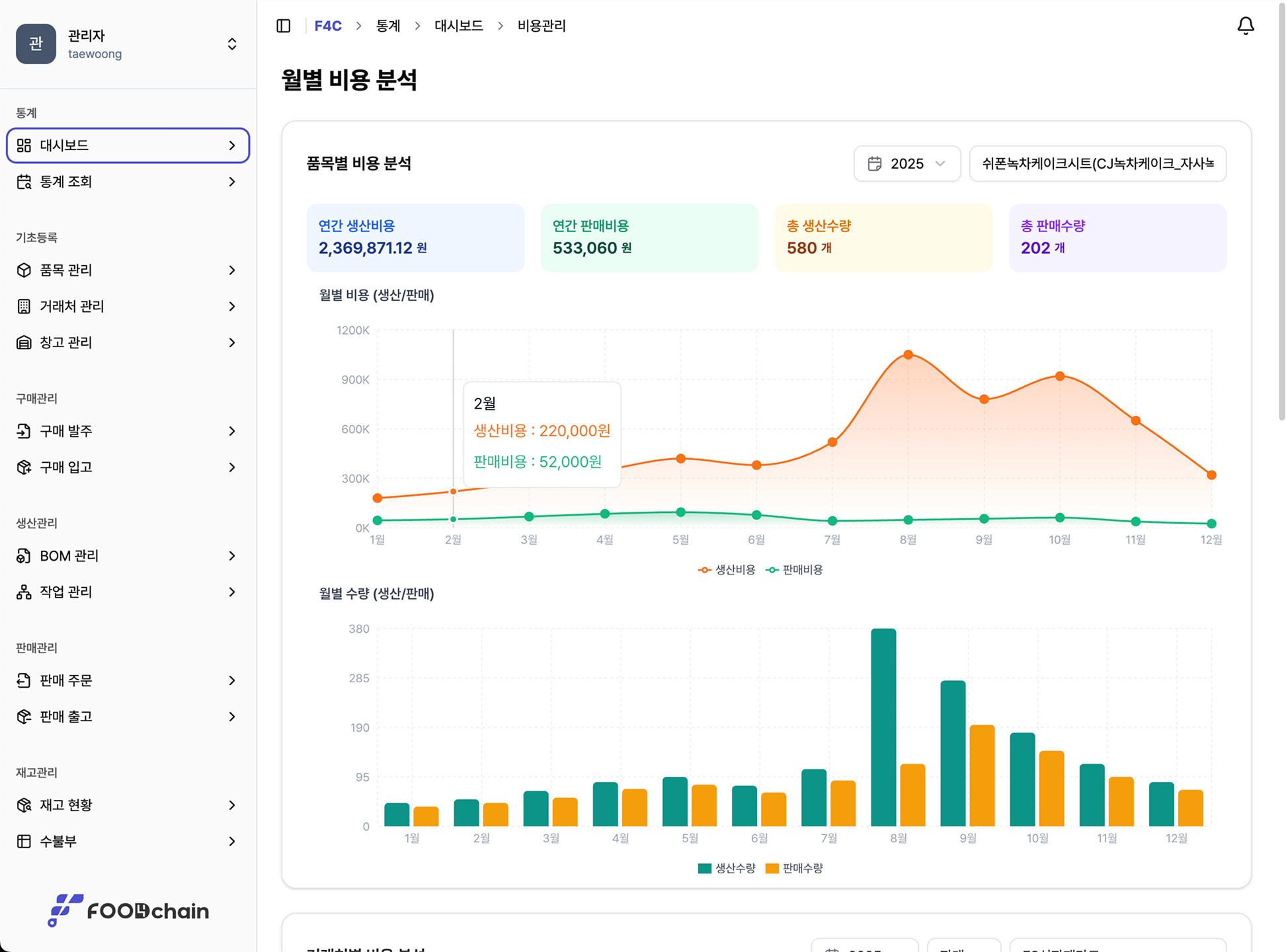Open the 창고 관리 warehouse icon
The height and width of the screenshot is (952, 1286).
click(24, 342)
